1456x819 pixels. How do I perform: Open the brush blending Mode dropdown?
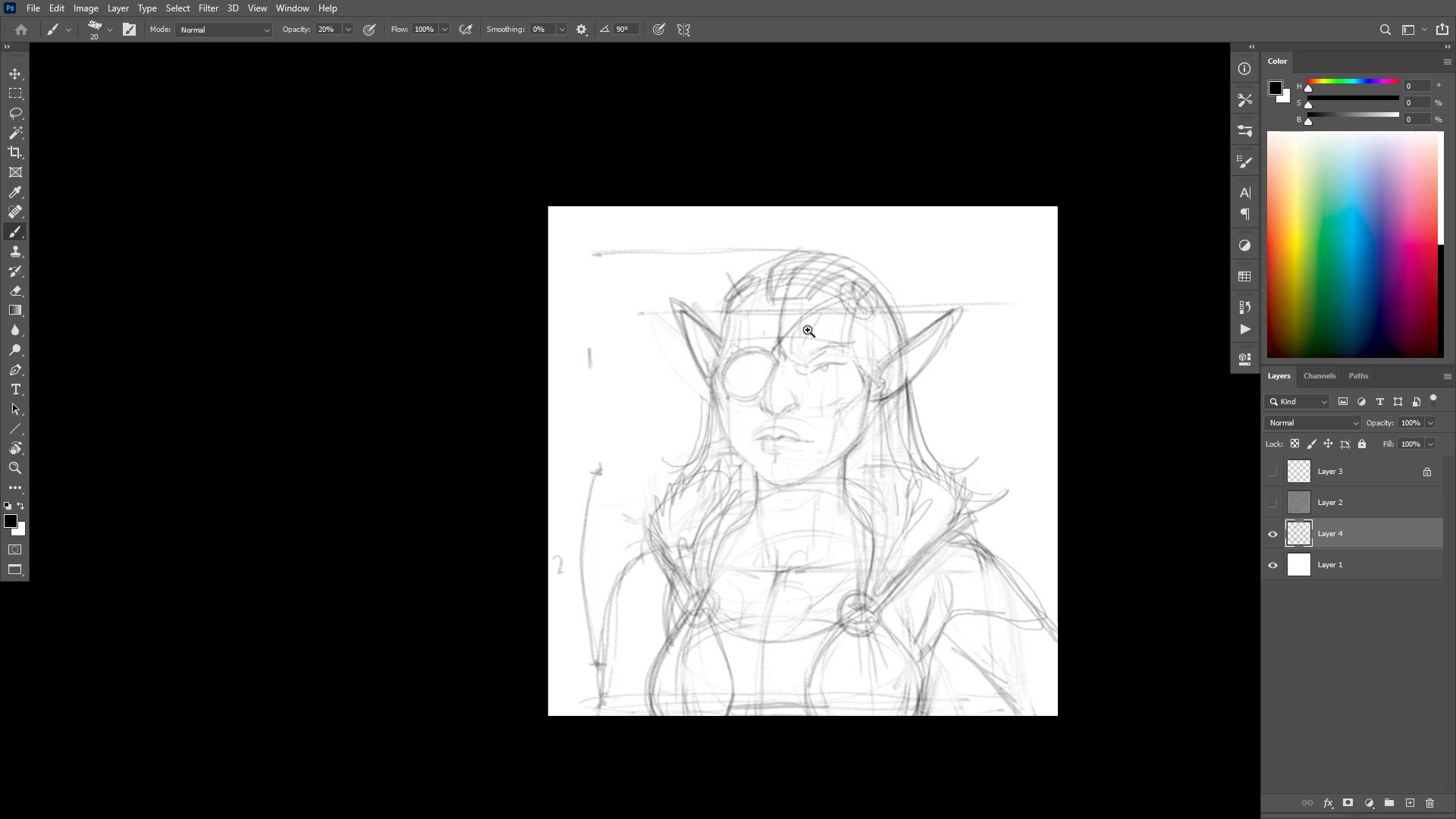(x=224, y=30)
